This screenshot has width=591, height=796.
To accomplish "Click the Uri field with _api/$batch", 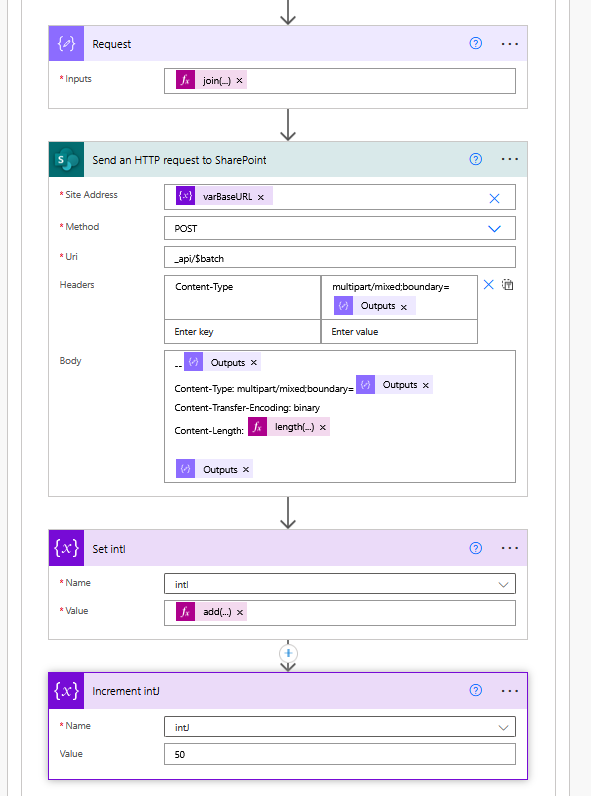I will tap(340, 257).
